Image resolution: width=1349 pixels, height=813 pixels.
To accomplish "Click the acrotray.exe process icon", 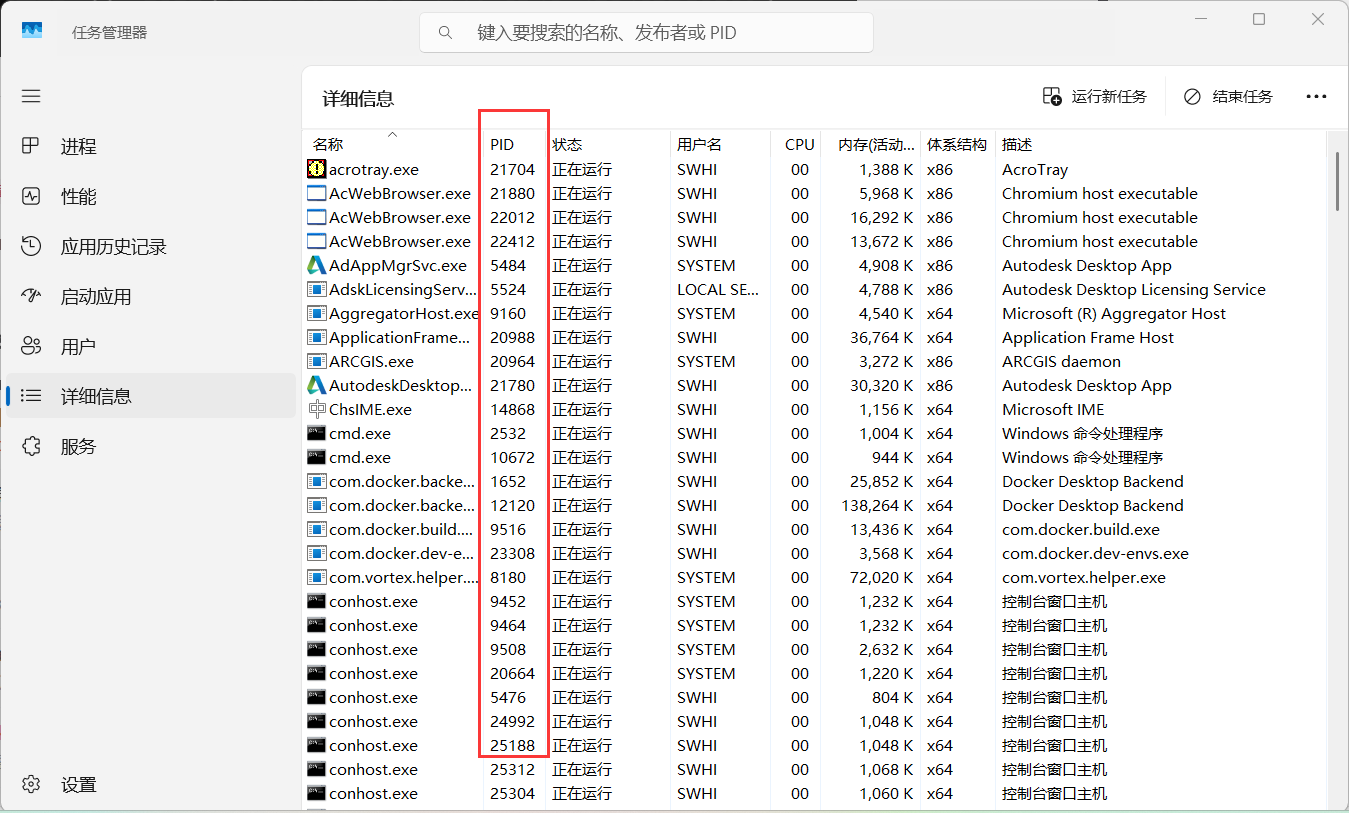I will [x=316, y=169].
